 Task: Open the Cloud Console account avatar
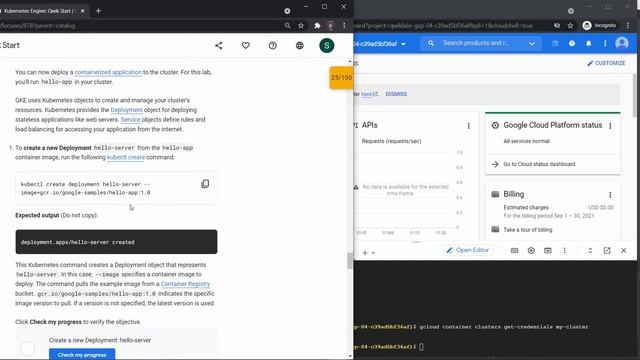(622, 43)
